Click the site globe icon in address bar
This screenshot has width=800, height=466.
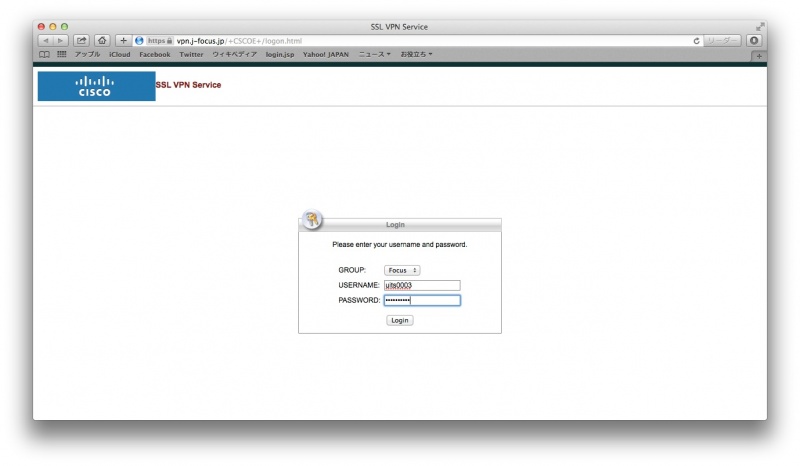139,41
